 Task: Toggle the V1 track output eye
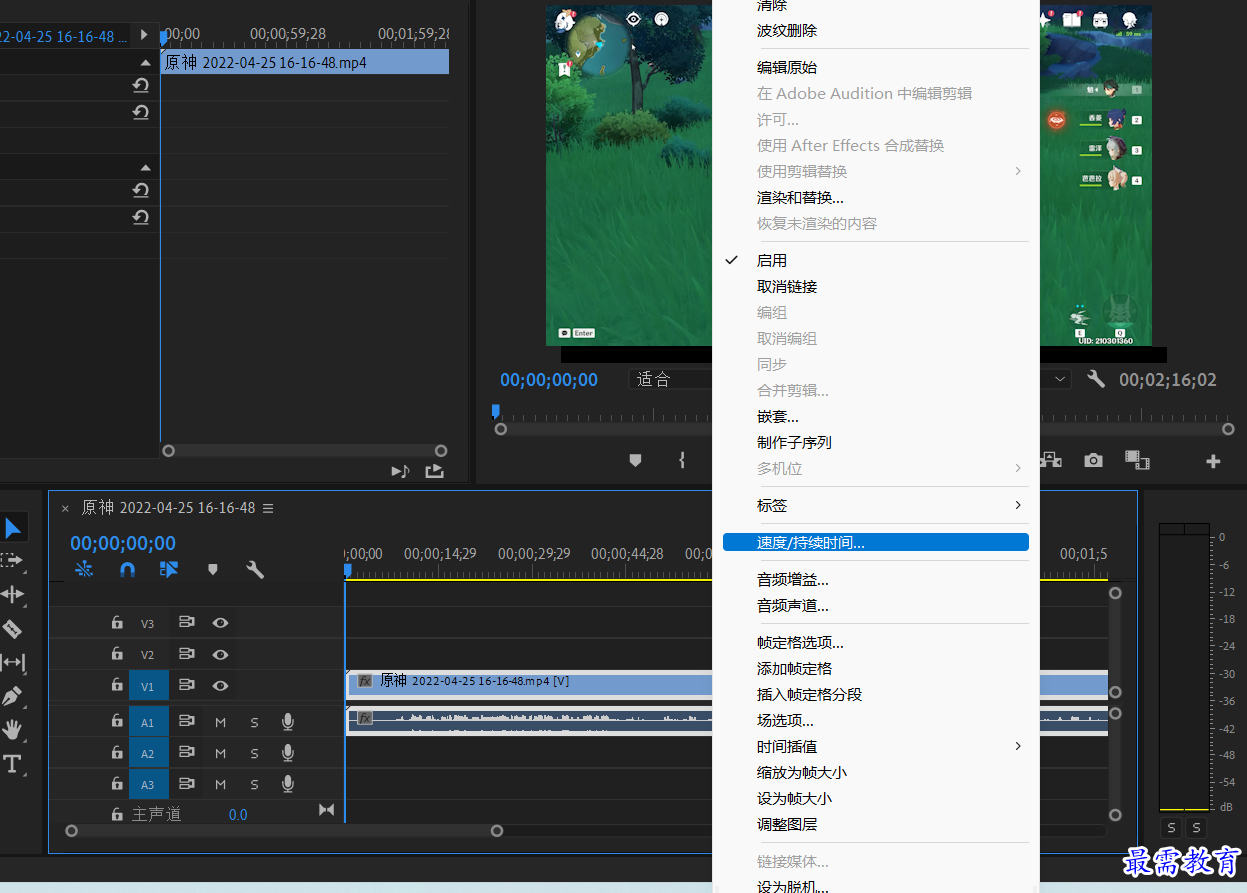click(221, 686)
